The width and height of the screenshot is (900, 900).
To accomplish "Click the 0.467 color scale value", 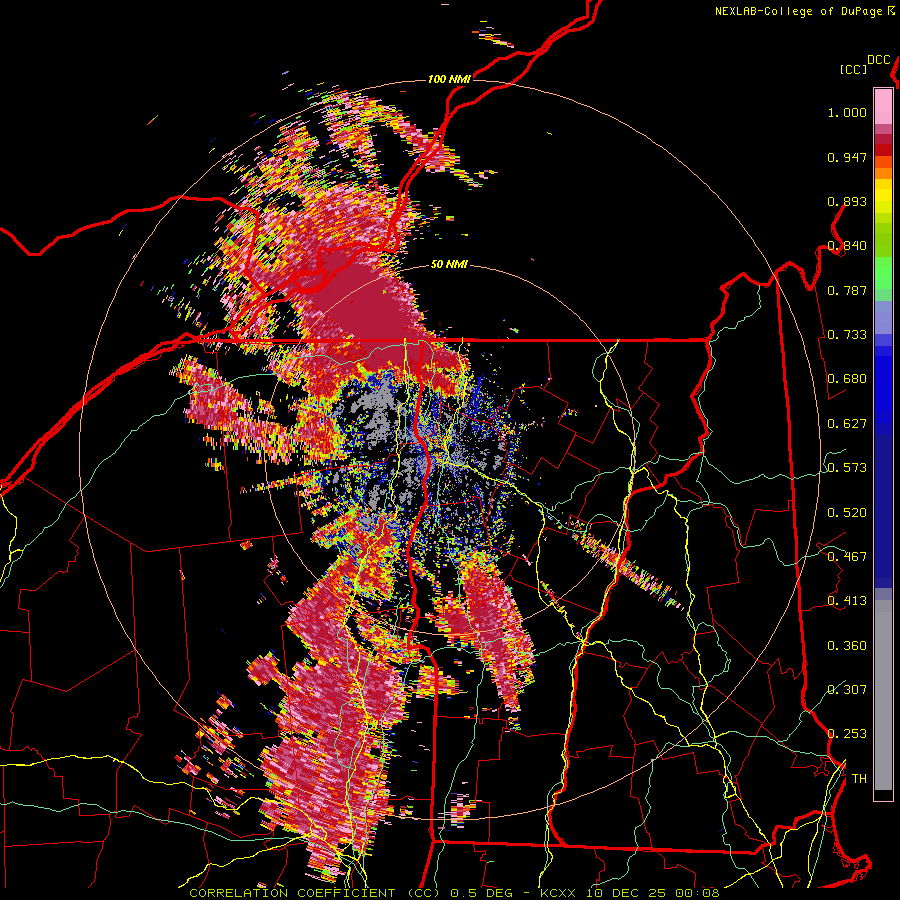I will (x=847, y=556).
